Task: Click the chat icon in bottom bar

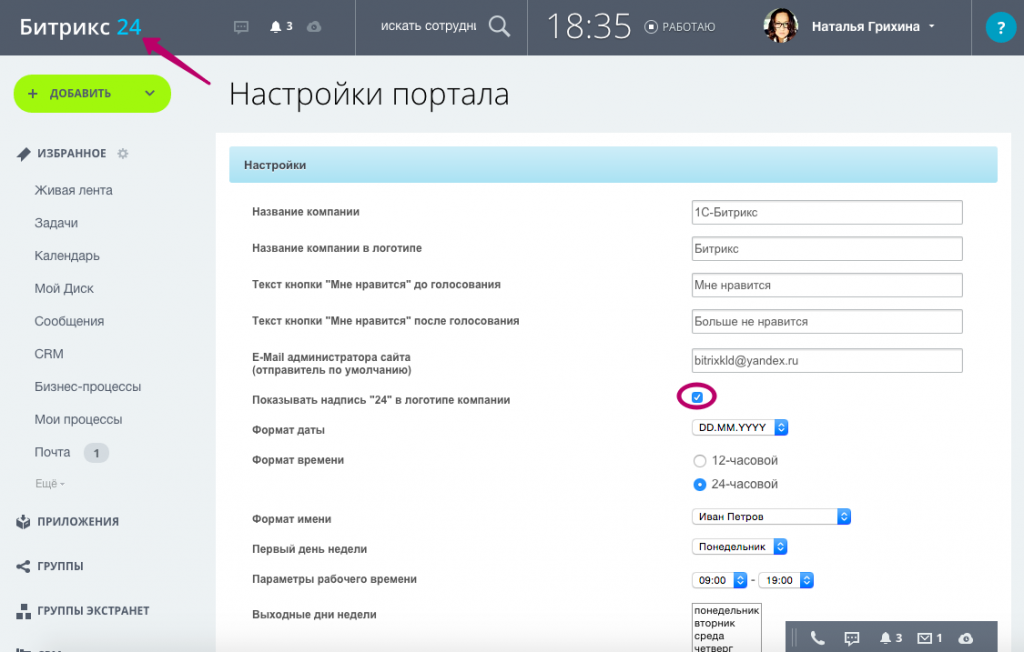Action: [852, 638]
